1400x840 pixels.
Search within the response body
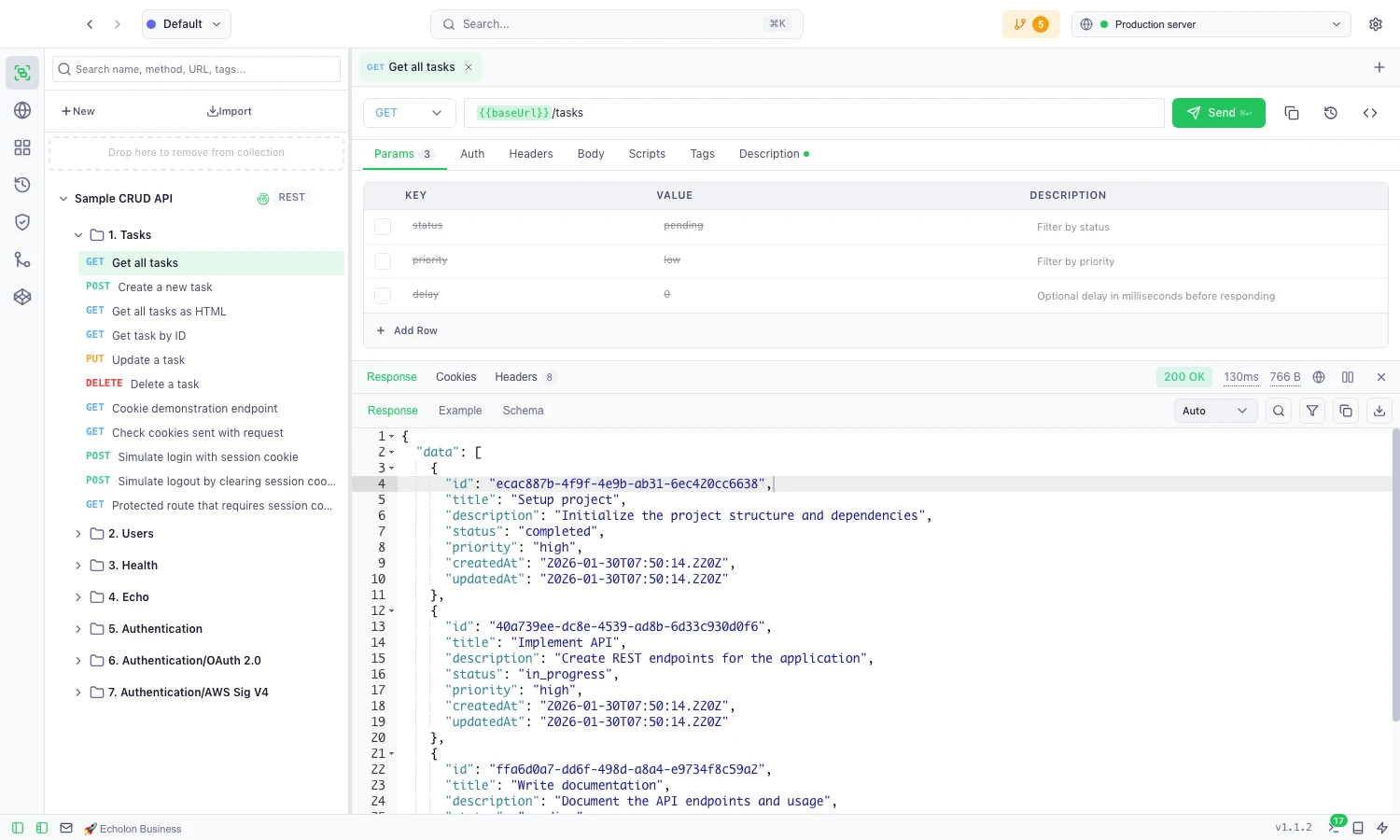pos(1279,411)
